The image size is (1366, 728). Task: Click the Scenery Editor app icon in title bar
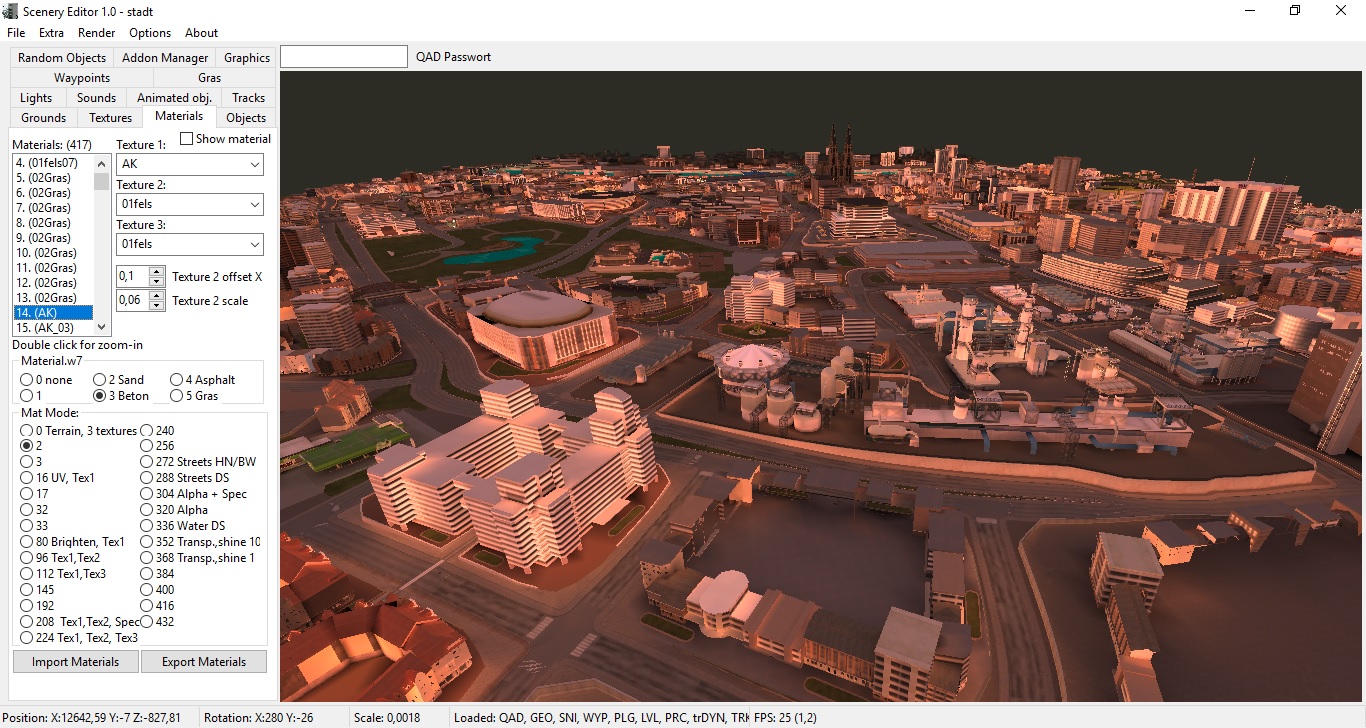coord(10,10)
